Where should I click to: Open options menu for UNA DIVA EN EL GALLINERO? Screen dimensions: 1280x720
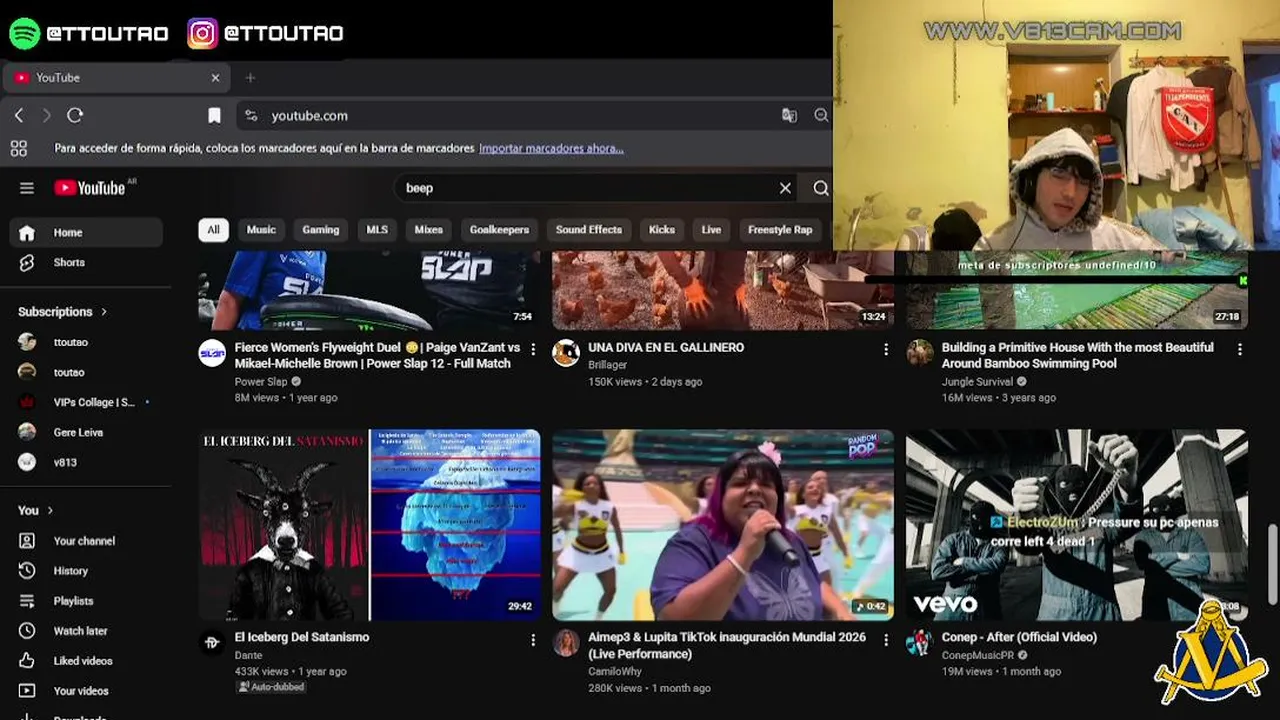[x=886, y=349]
